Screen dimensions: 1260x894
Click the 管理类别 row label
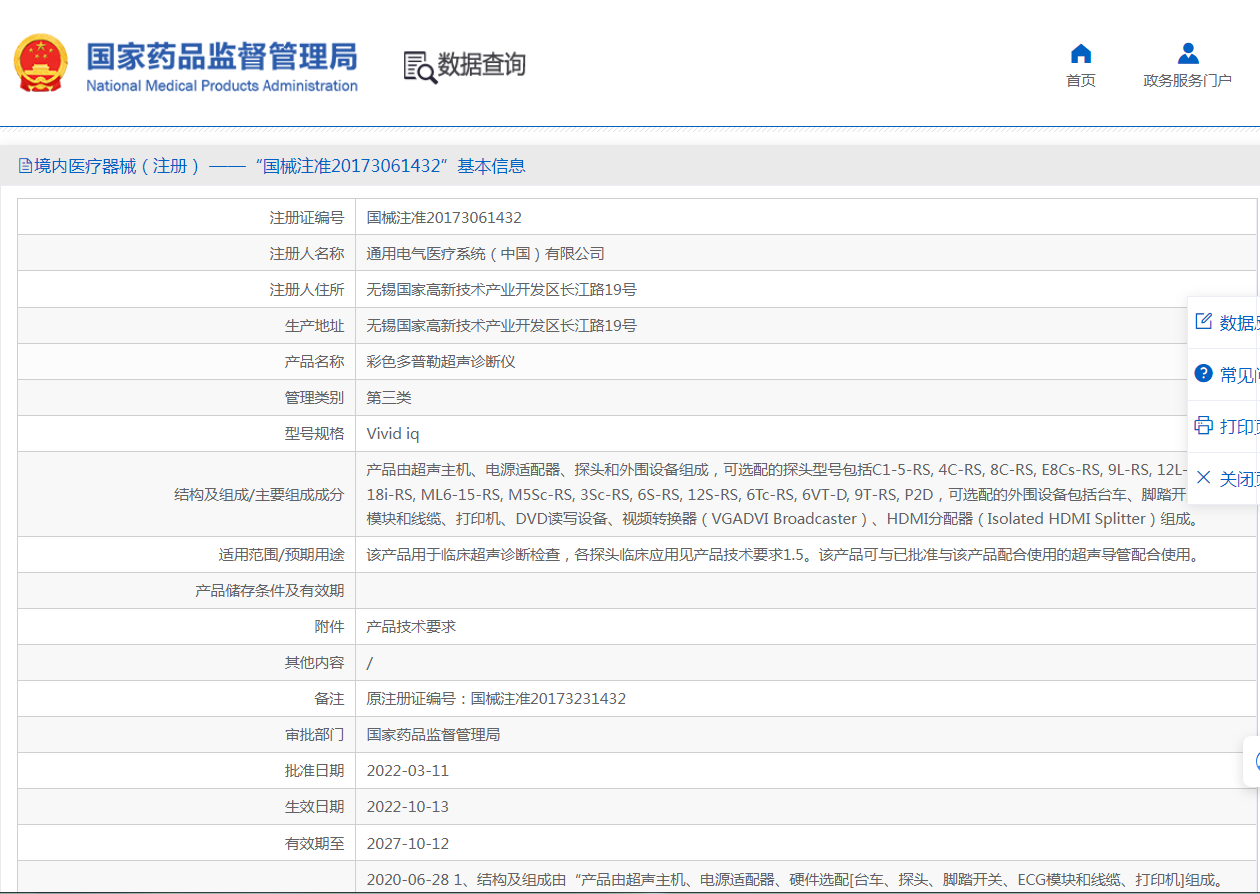pyautogui.click(x=314, y=398)
